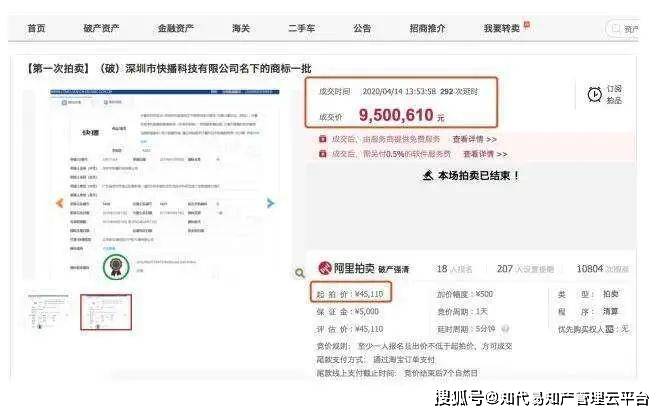Click the 订阅拍品 reminder label

614,94
